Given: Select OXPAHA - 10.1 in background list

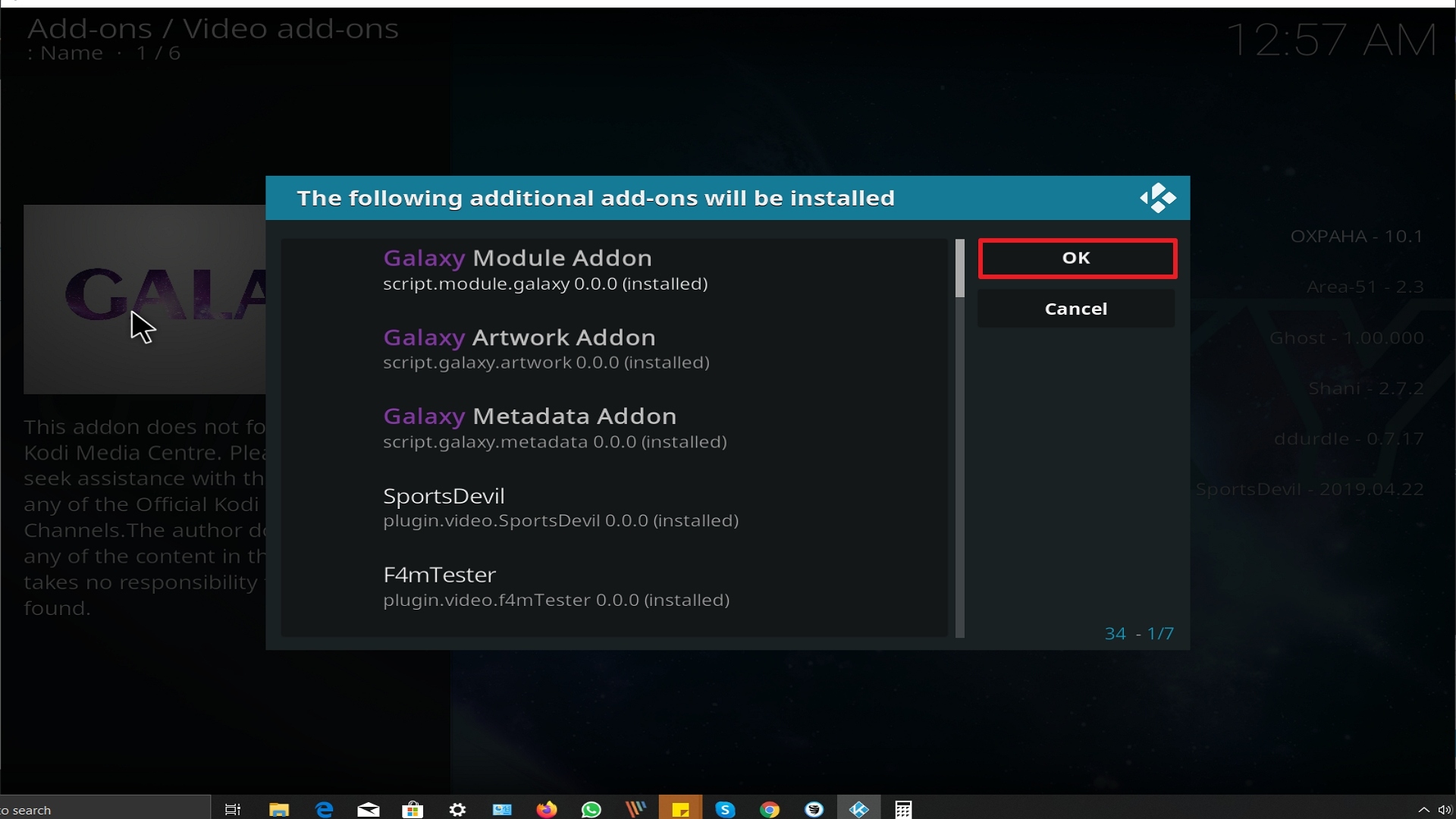Looking at the screenshot, I should click(x=1357, y=237).
